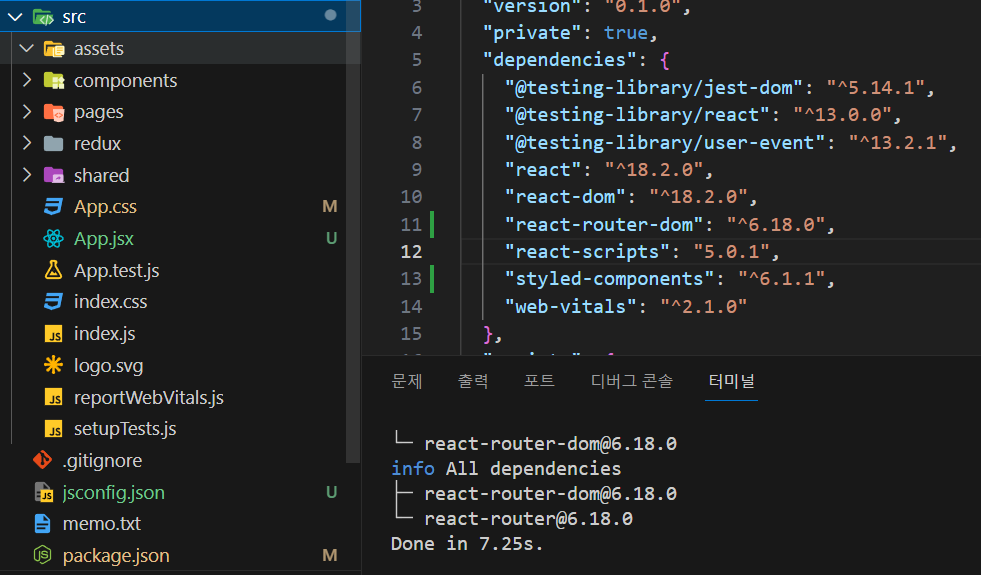Collapse the src folder chevron
This screenshot has width=981, height=575.
[x=16, y=17]
